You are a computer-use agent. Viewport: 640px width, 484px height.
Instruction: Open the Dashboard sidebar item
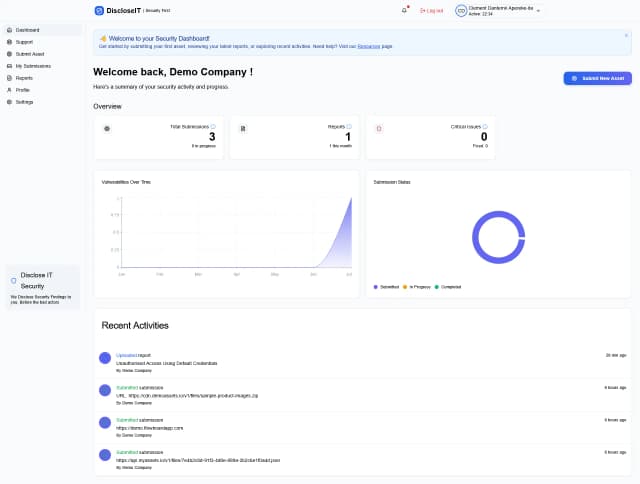pyautogui.click(x=27, y=30)
